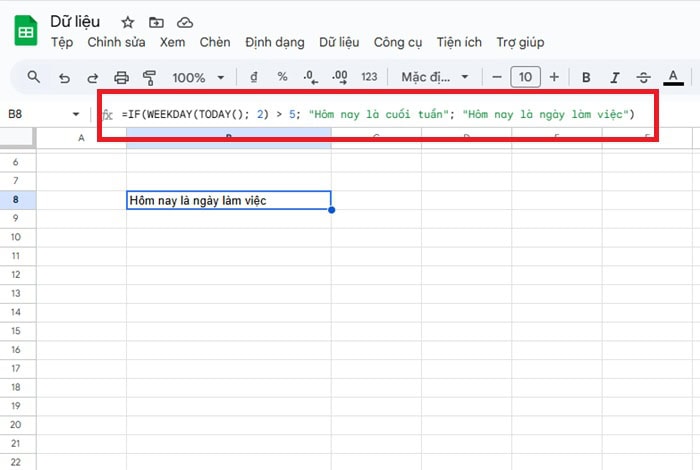Toggle strikethrough formatting
The height and width of the screenshot is (470, 700).
tap(643, 77)
